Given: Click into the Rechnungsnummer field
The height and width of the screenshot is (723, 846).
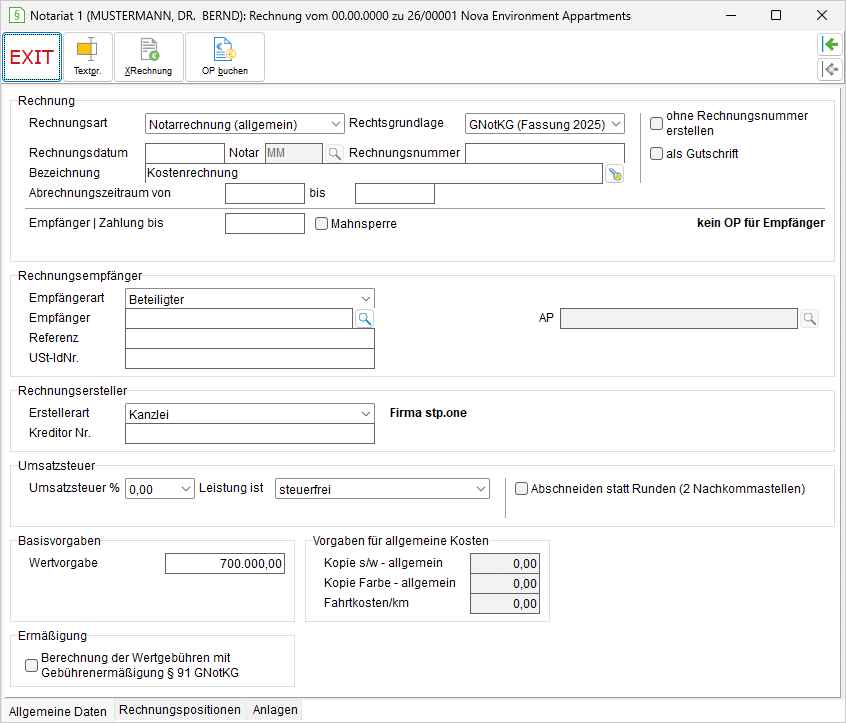Looking at the screenshot, I should coord(545,153).
